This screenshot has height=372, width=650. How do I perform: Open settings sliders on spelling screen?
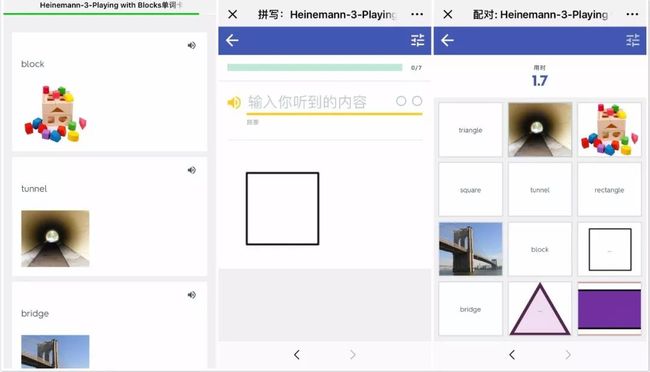click(417, 40)
